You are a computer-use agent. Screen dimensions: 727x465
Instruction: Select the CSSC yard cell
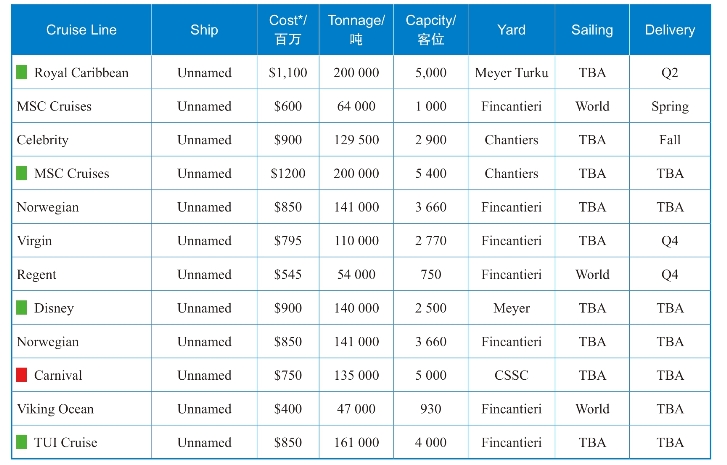(511, 375)
